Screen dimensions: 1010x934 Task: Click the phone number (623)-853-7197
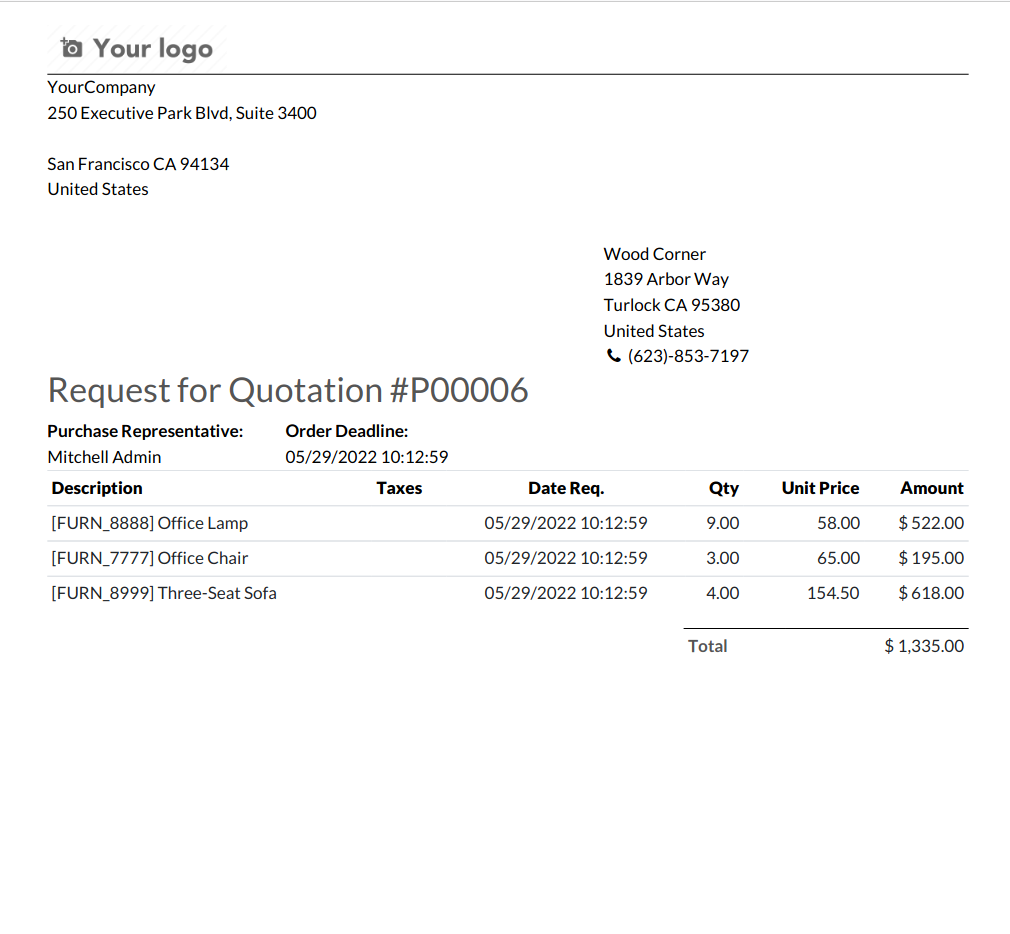pos(688,356)
